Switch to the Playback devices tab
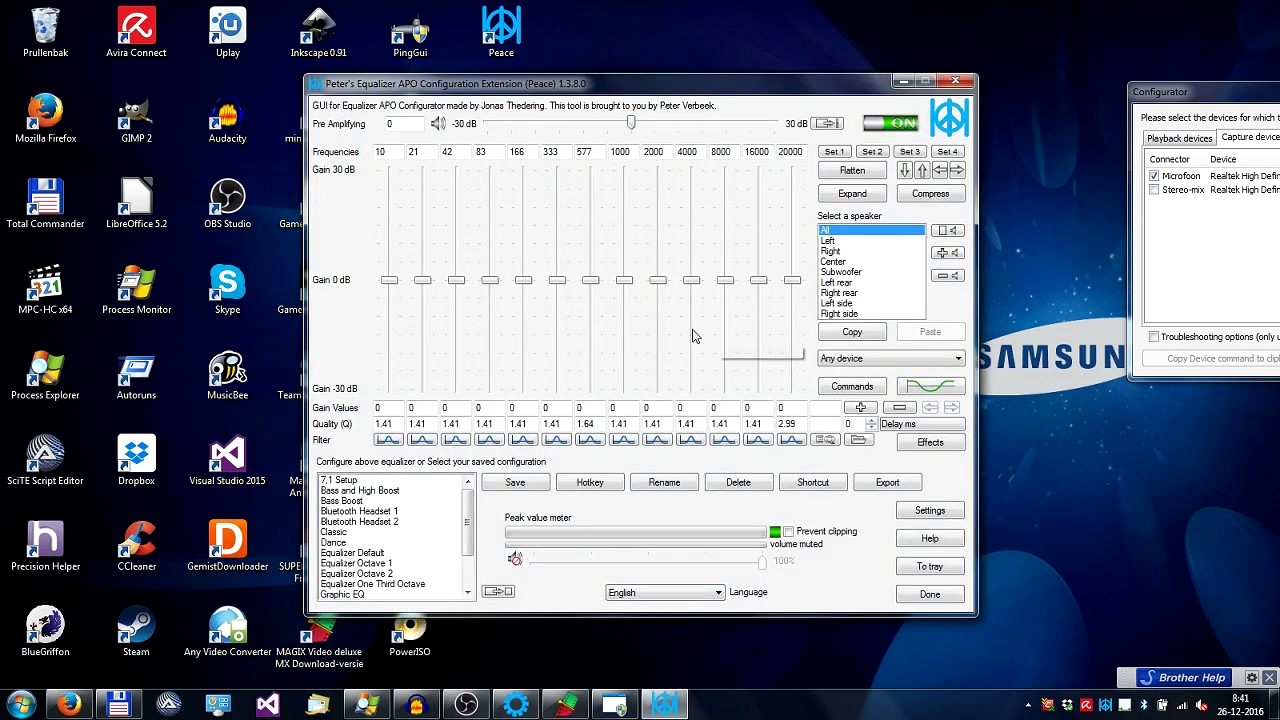1280x720 pixels. 1179,138
